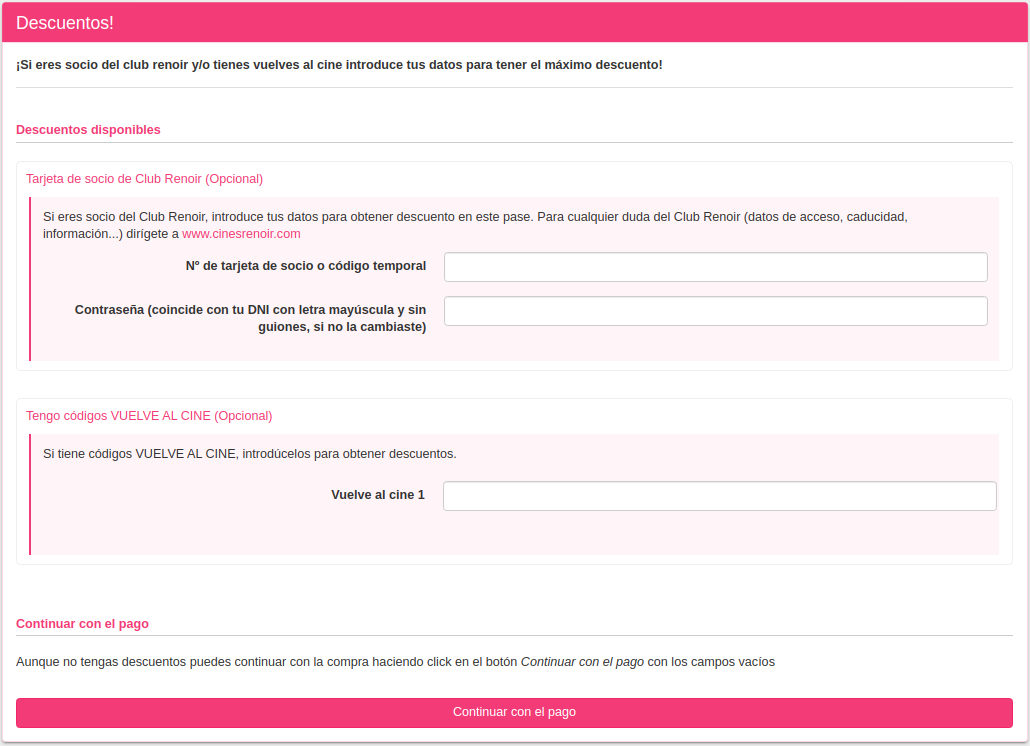The width and height of the screenshot is (1030, 746).
Task: Click the Vuelve al cine 1 label
Action: coord(377,495)
